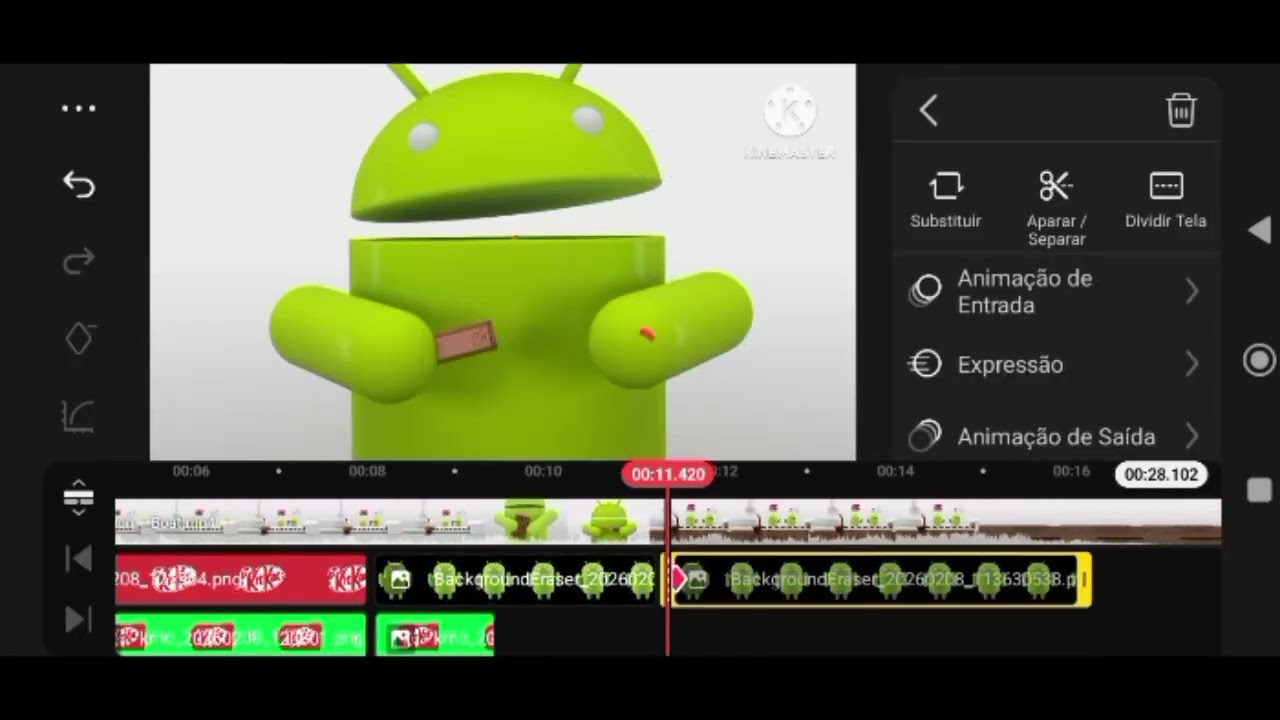1280x720 pixels.
Task: Select the middle BackgroundEraser Android layer clip
Action: point(516,579)
